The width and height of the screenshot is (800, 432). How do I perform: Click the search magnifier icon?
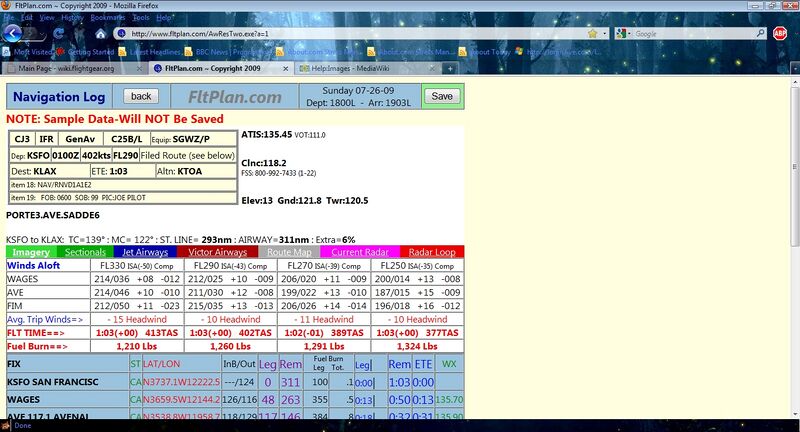[x=760, y=34]
